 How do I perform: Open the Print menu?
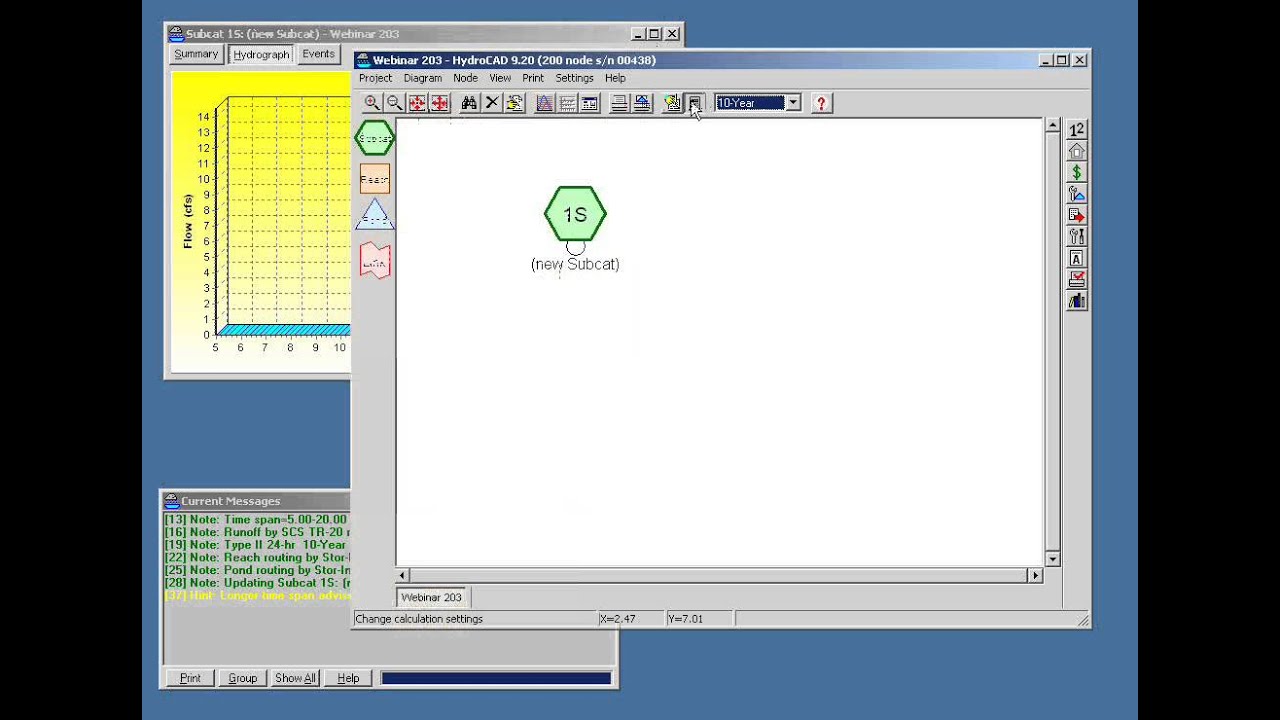click(x=533, y=78)
